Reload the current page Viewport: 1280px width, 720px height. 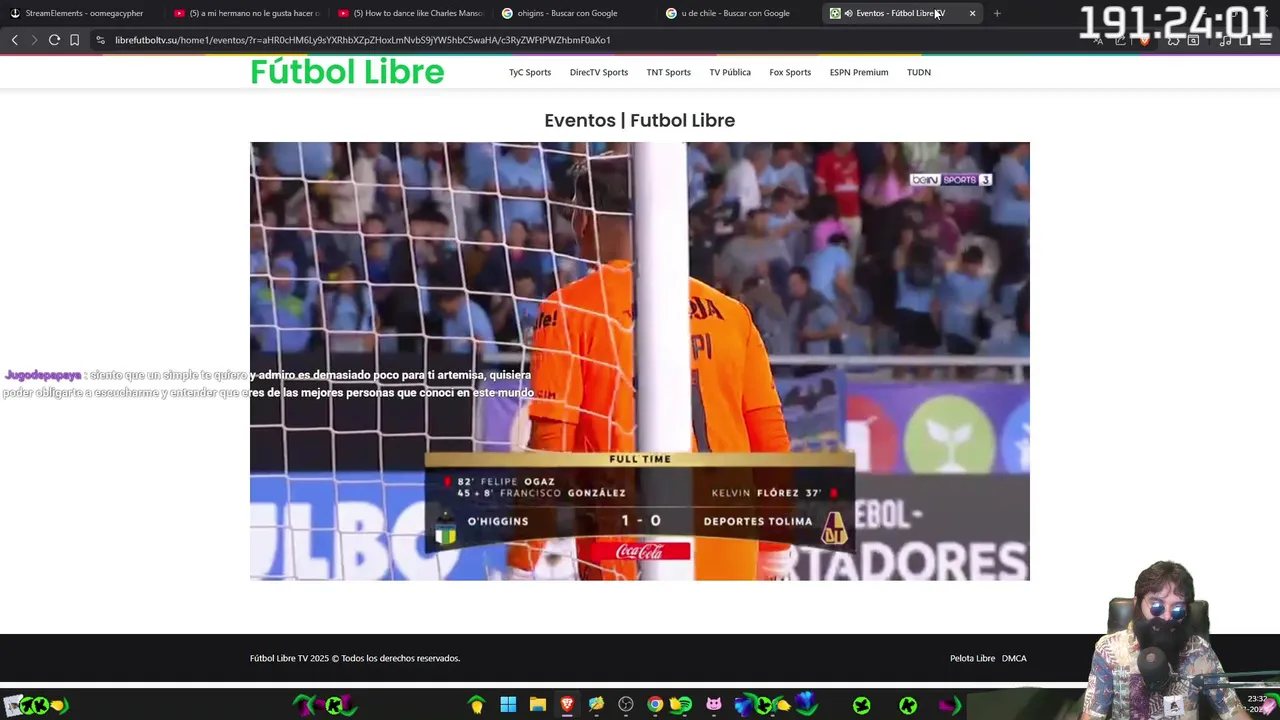click(54, 40)
